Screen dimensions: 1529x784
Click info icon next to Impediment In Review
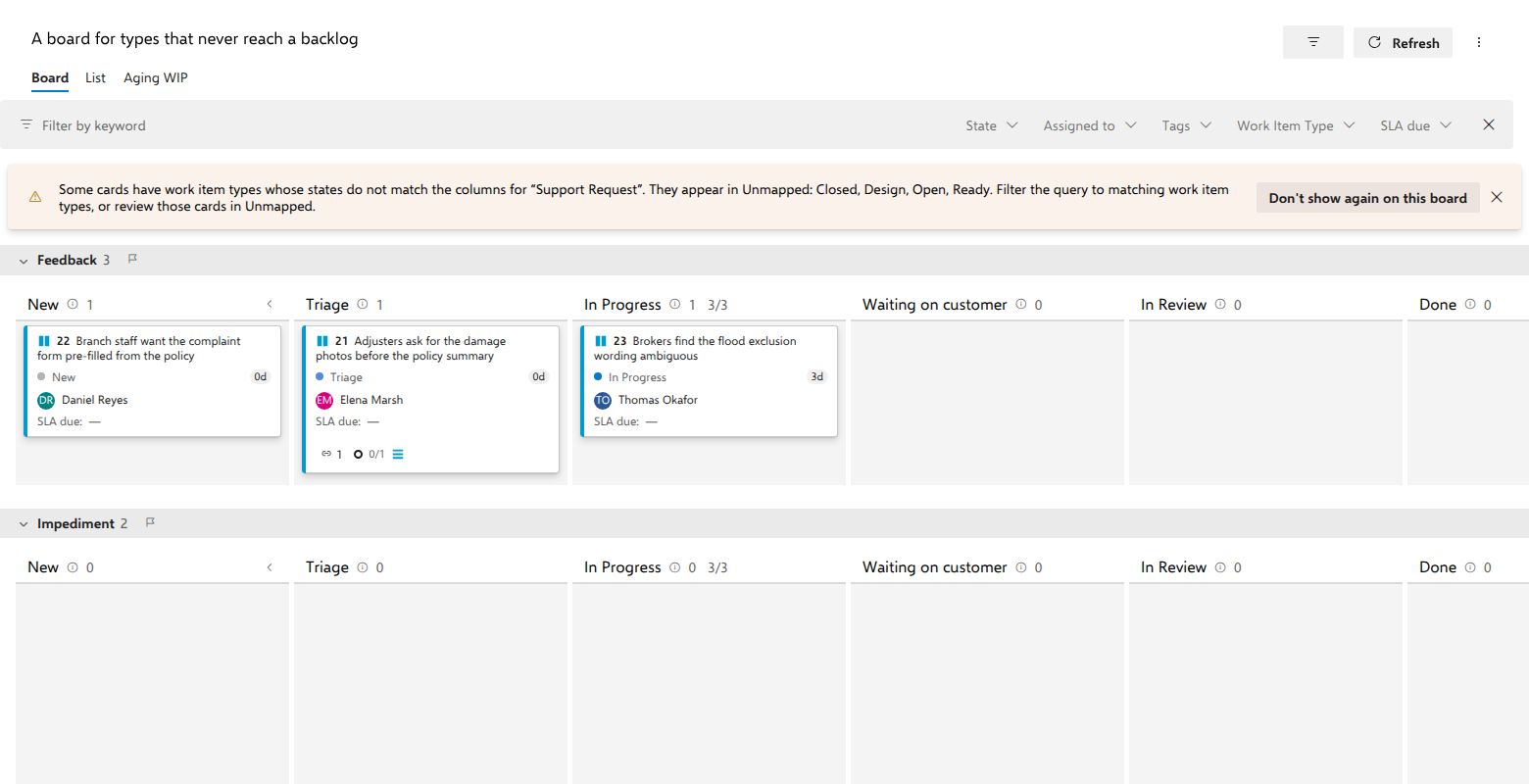[x=1220, y=567]
